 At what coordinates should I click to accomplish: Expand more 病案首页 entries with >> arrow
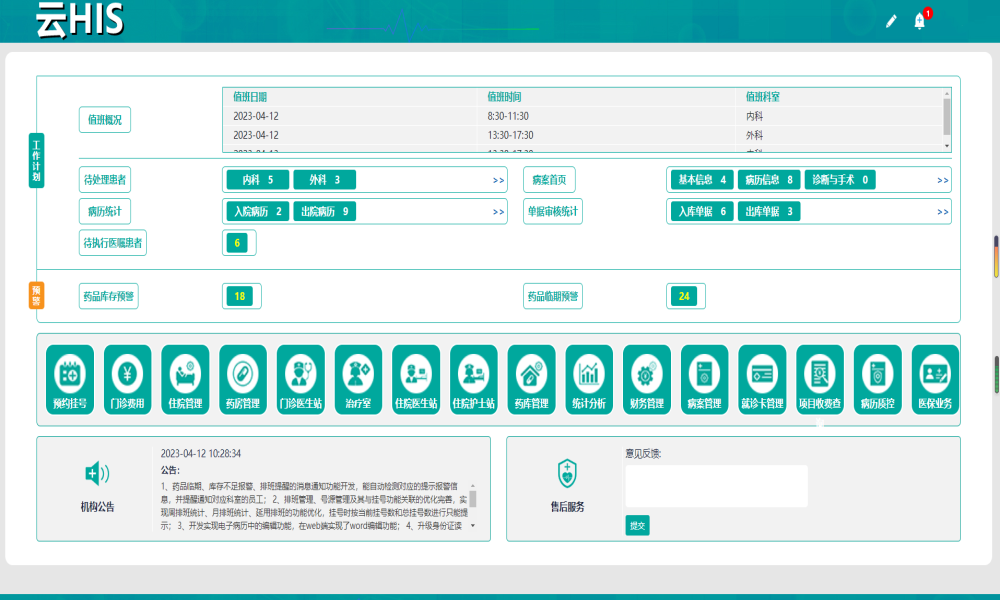(x=943, y=180)
